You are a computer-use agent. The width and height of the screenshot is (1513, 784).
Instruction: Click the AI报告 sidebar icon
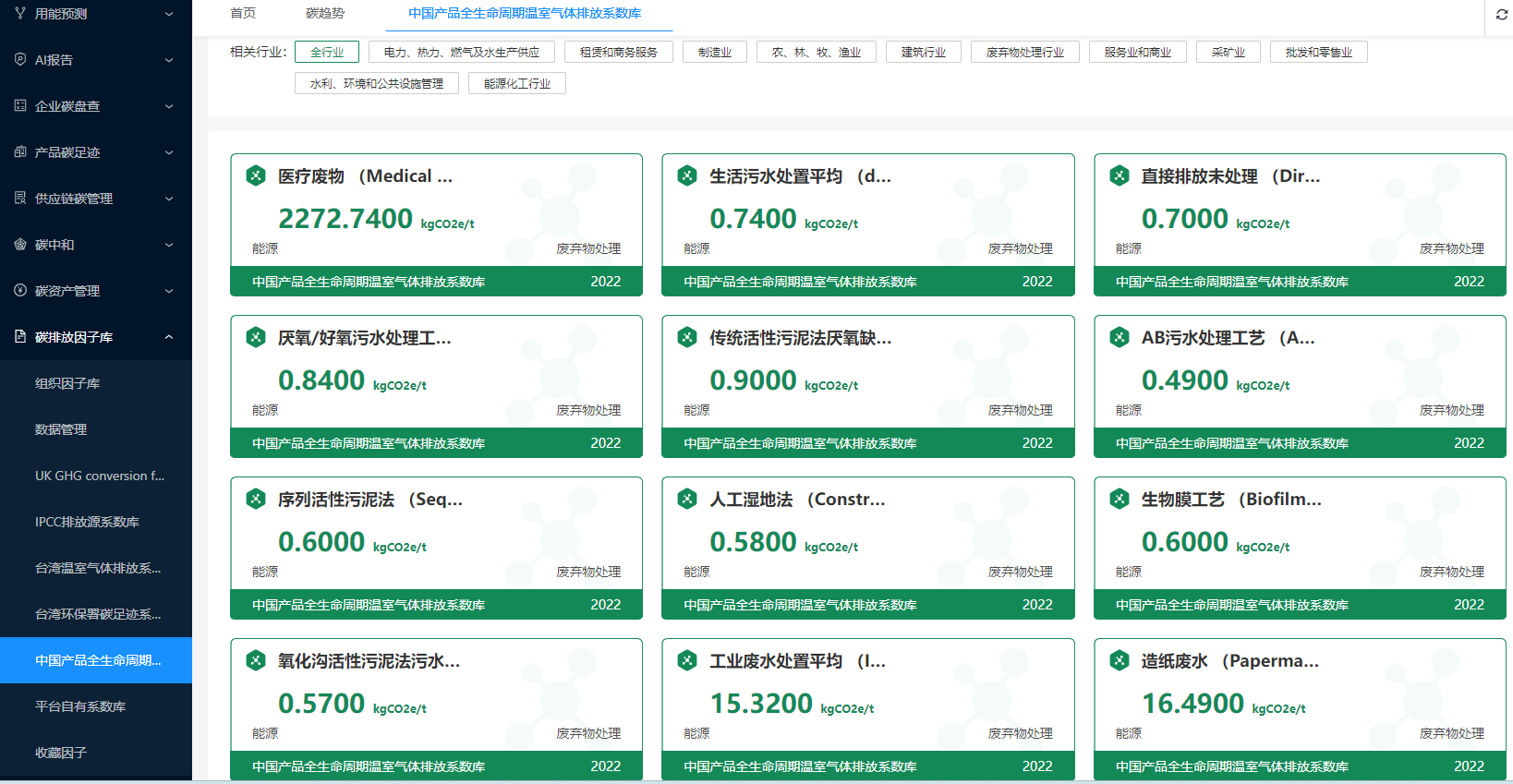coord(20,60)
